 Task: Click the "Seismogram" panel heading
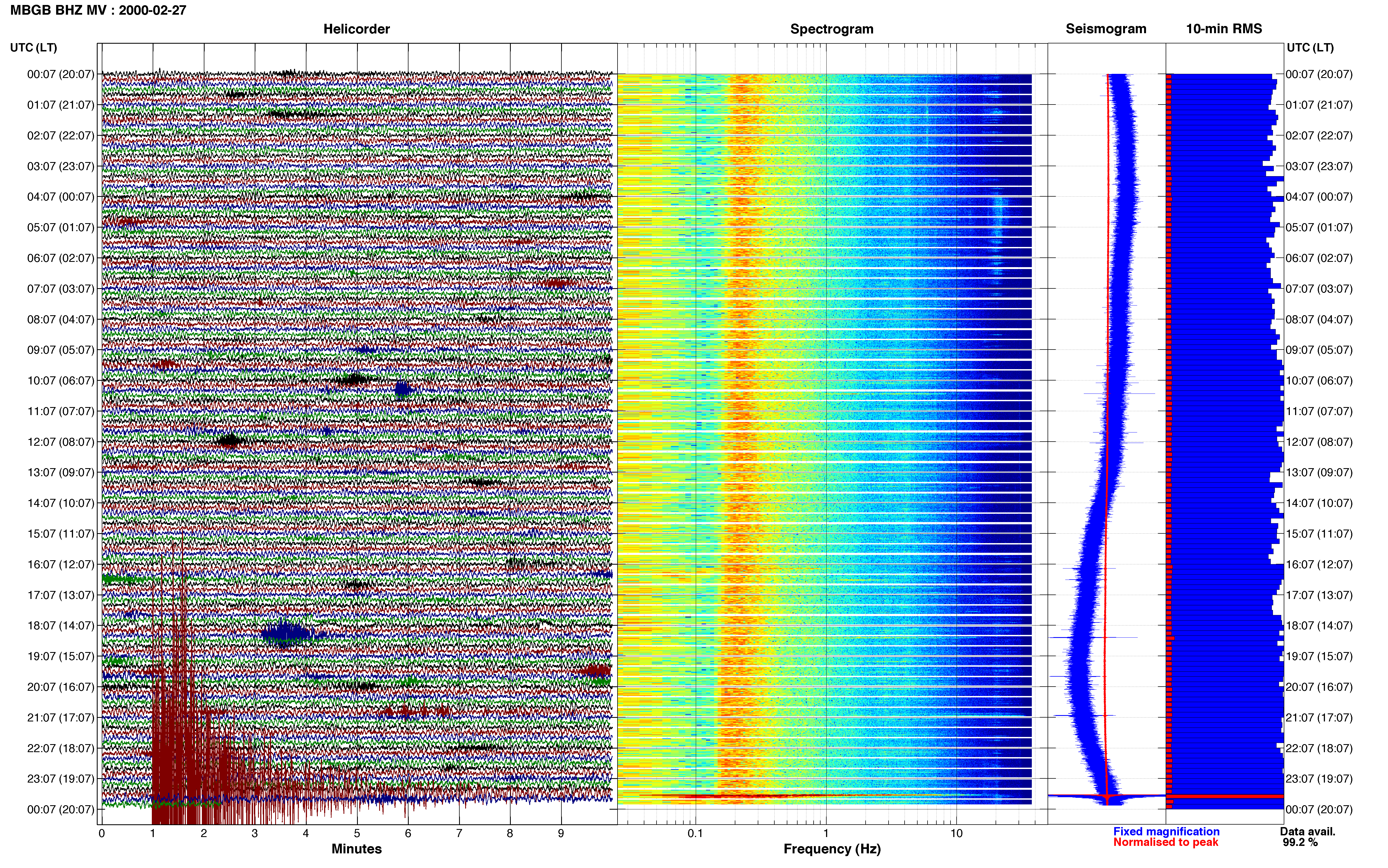1106,29
